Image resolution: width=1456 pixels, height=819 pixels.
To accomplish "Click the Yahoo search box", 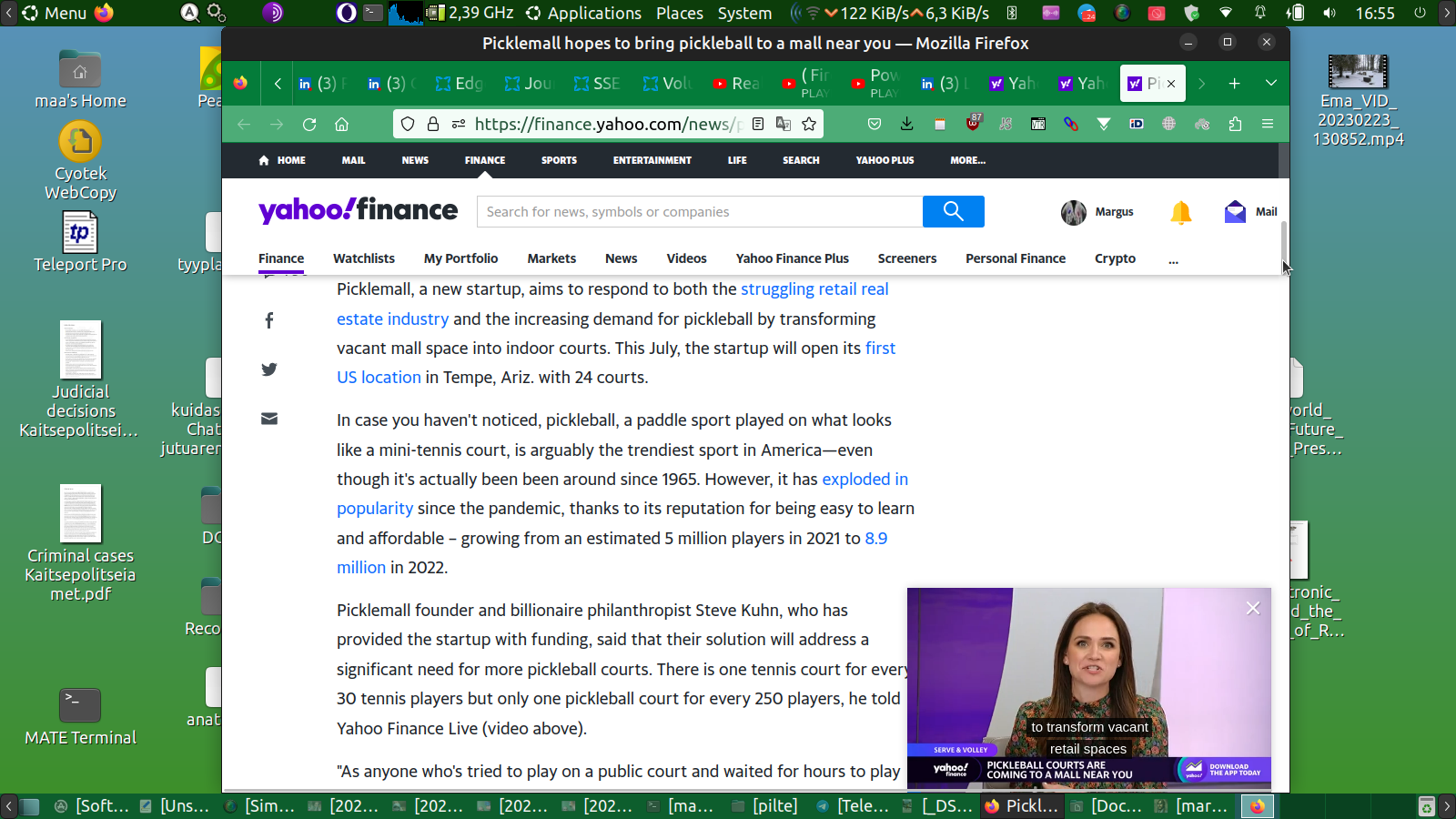I will 699,212.
